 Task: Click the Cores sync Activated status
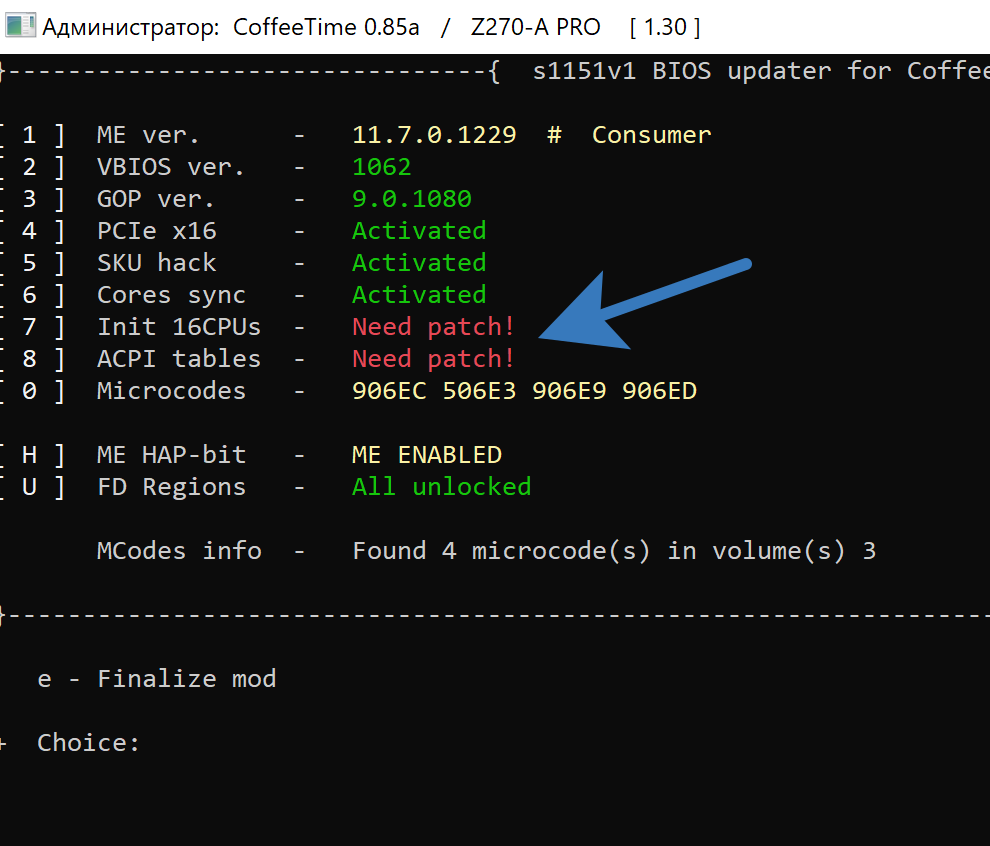click(x=419, y=295)
